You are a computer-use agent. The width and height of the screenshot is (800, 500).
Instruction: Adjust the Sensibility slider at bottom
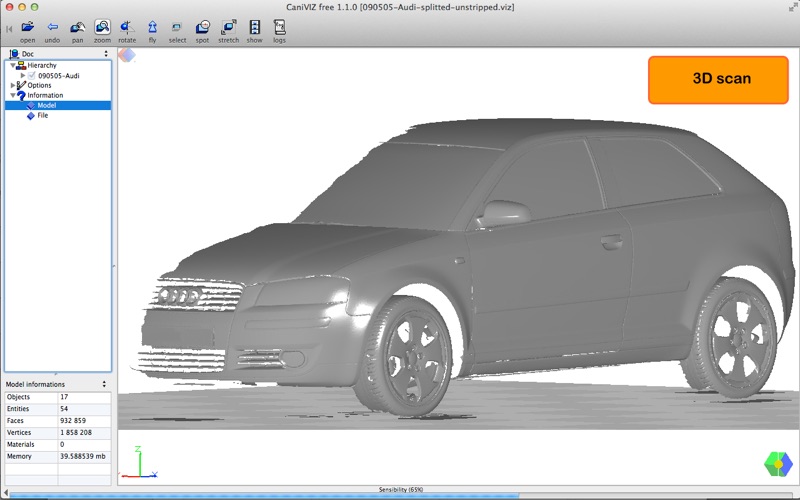(x=400, y=495)
